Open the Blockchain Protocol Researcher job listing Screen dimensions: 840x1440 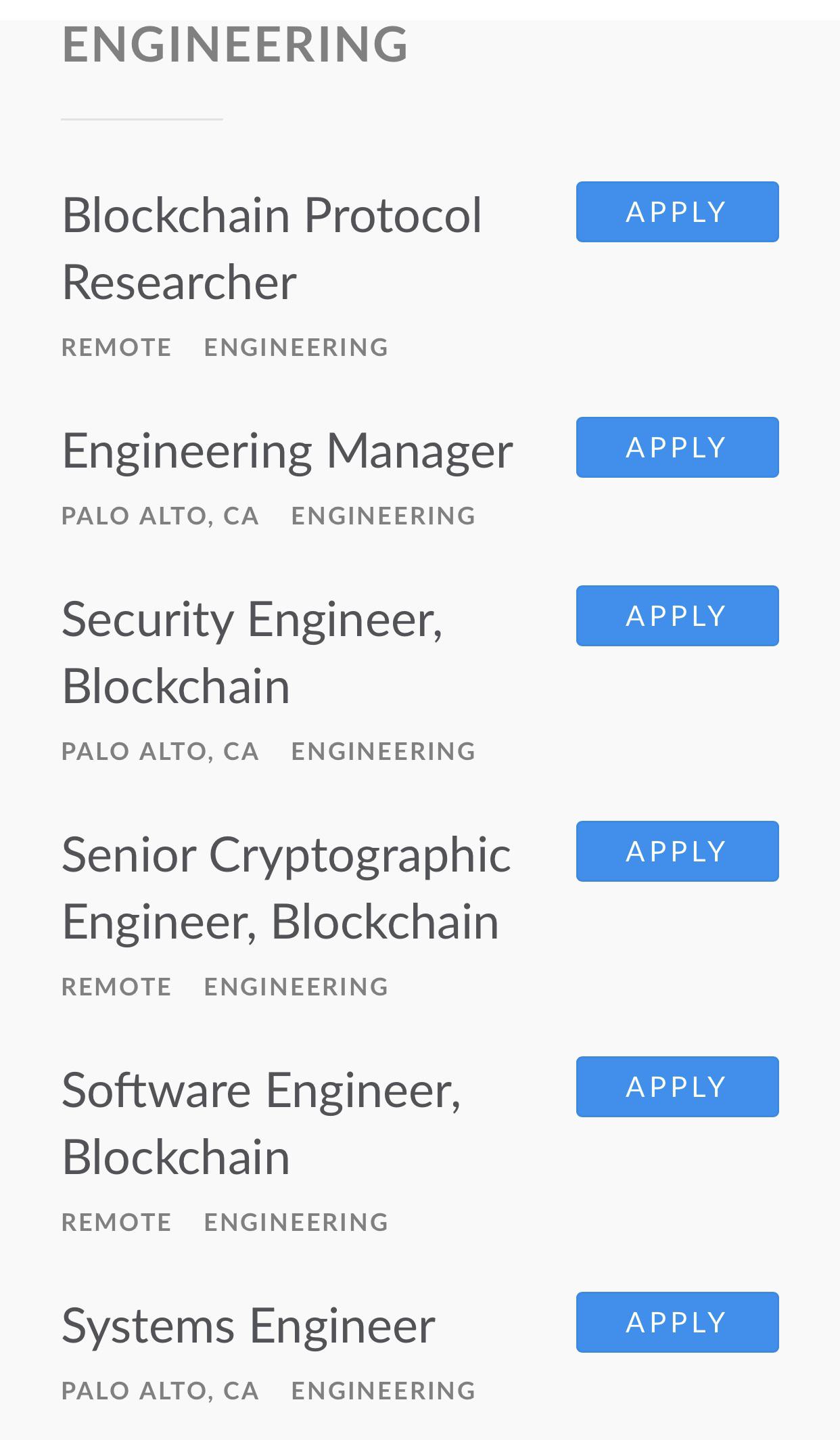pos(272,247)
